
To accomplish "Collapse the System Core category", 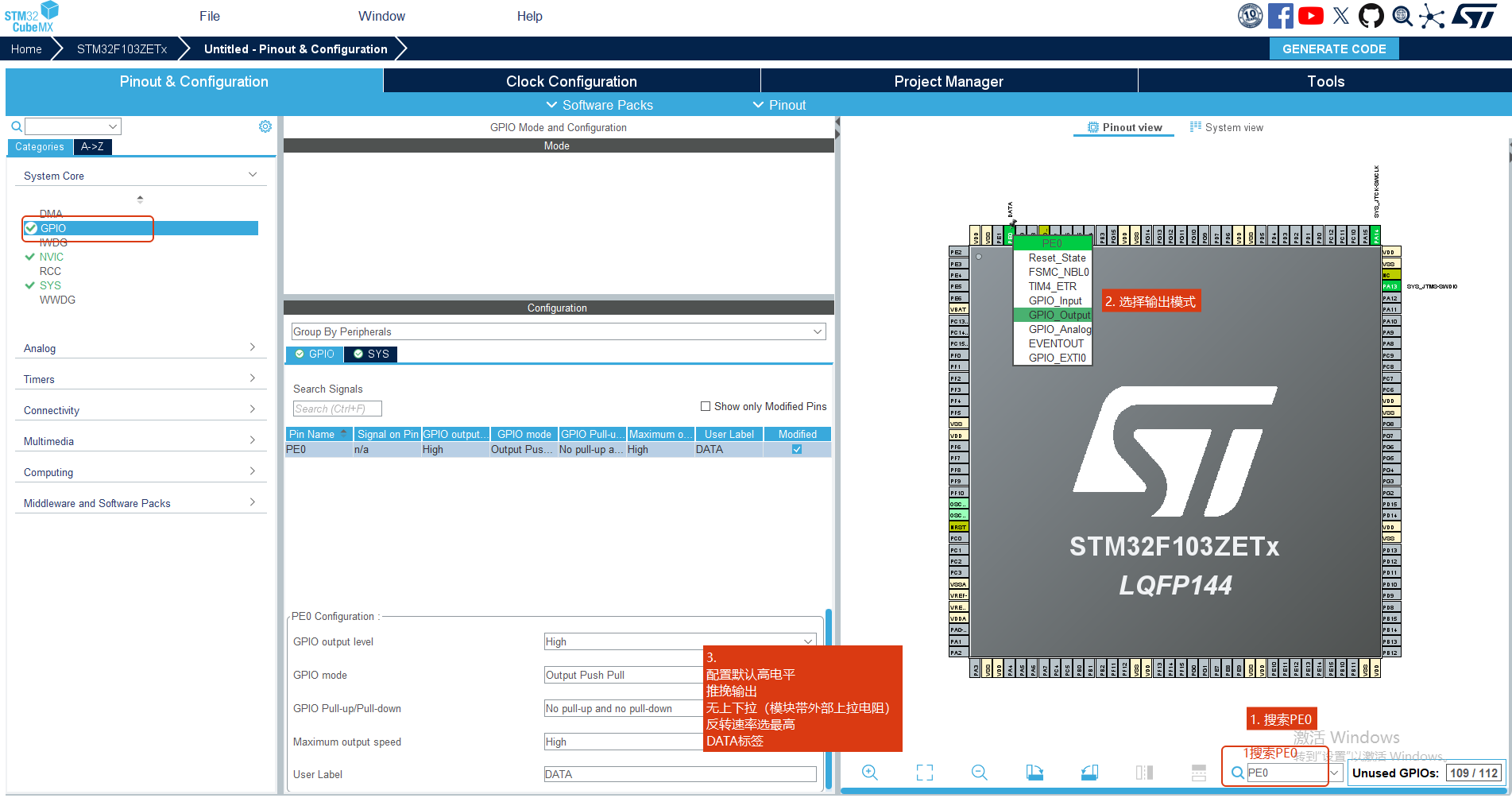I will coord(253,175).
